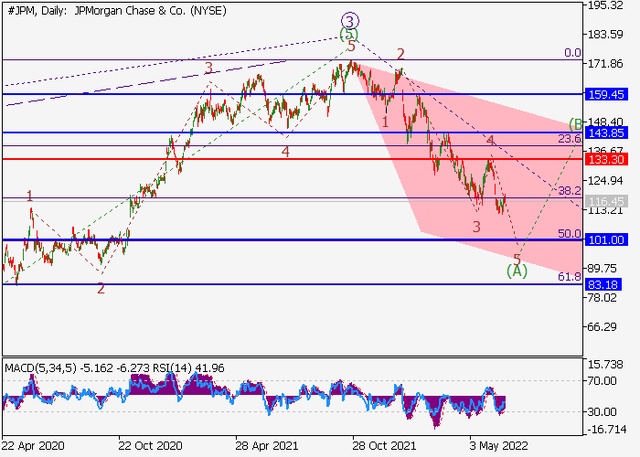Click the 22 Oct 2020 date label

(x=150, y=446)
